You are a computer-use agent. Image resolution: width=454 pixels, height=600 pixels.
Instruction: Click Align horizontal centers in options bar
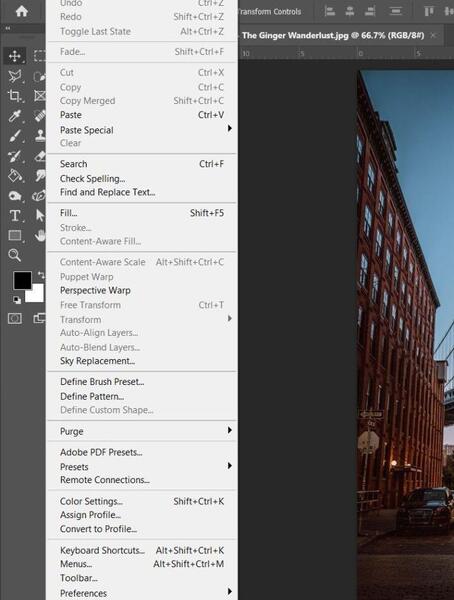point(349,11)
